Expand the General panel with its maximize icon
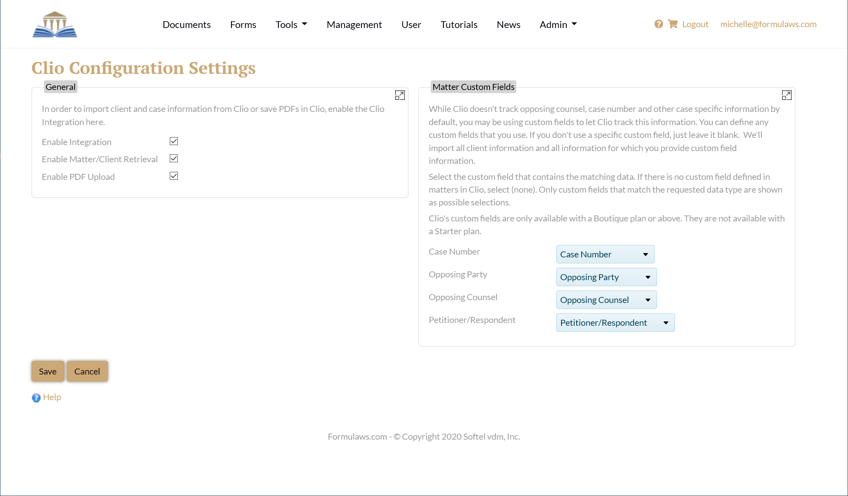The image size is (848, 496). 400,95
